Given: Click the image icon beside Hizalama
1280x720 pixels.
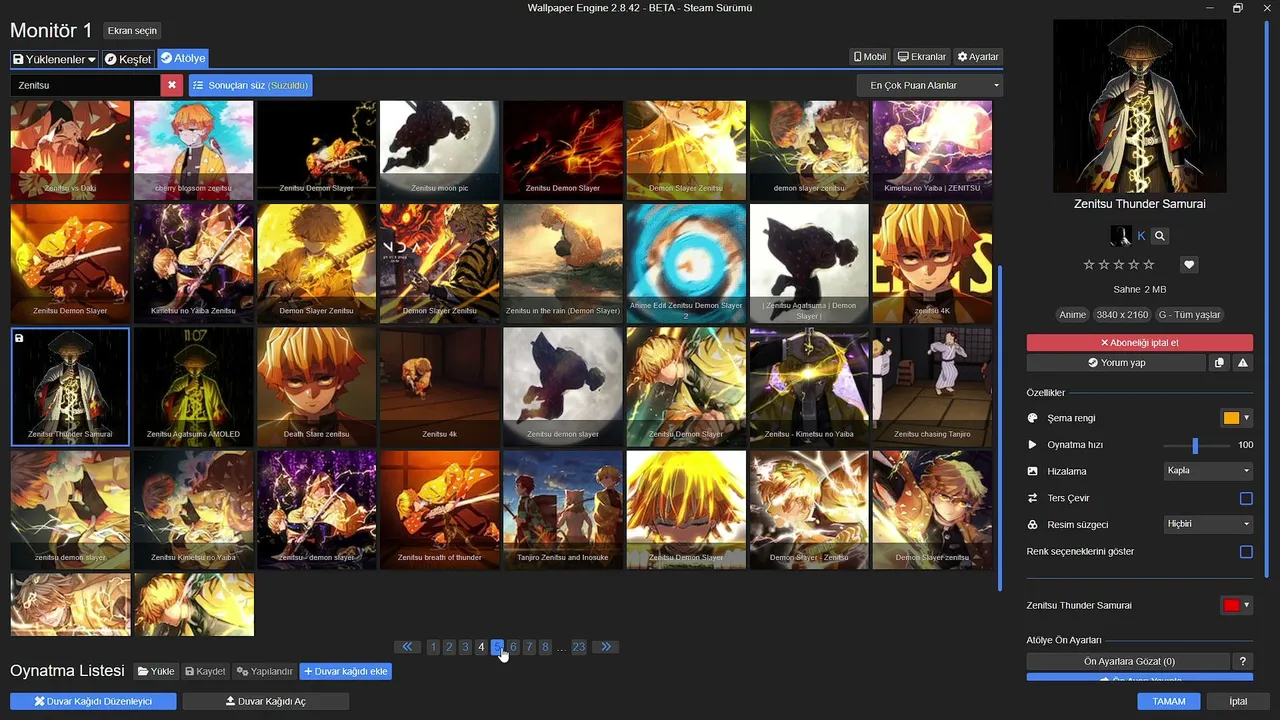Looking at the screenshot, I should coord(1033,471).
